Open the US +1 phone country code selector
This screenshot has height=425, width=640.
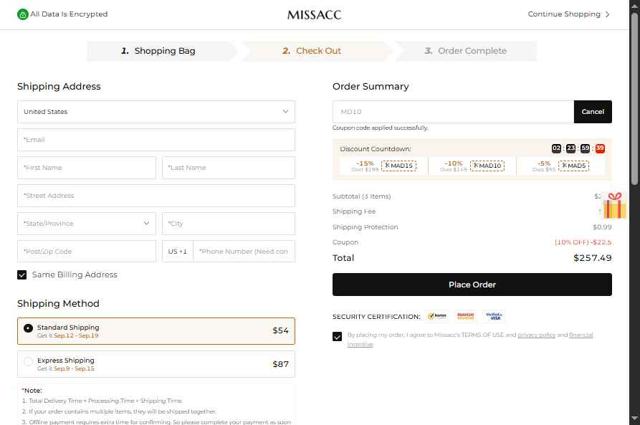[x=178, y=251]
